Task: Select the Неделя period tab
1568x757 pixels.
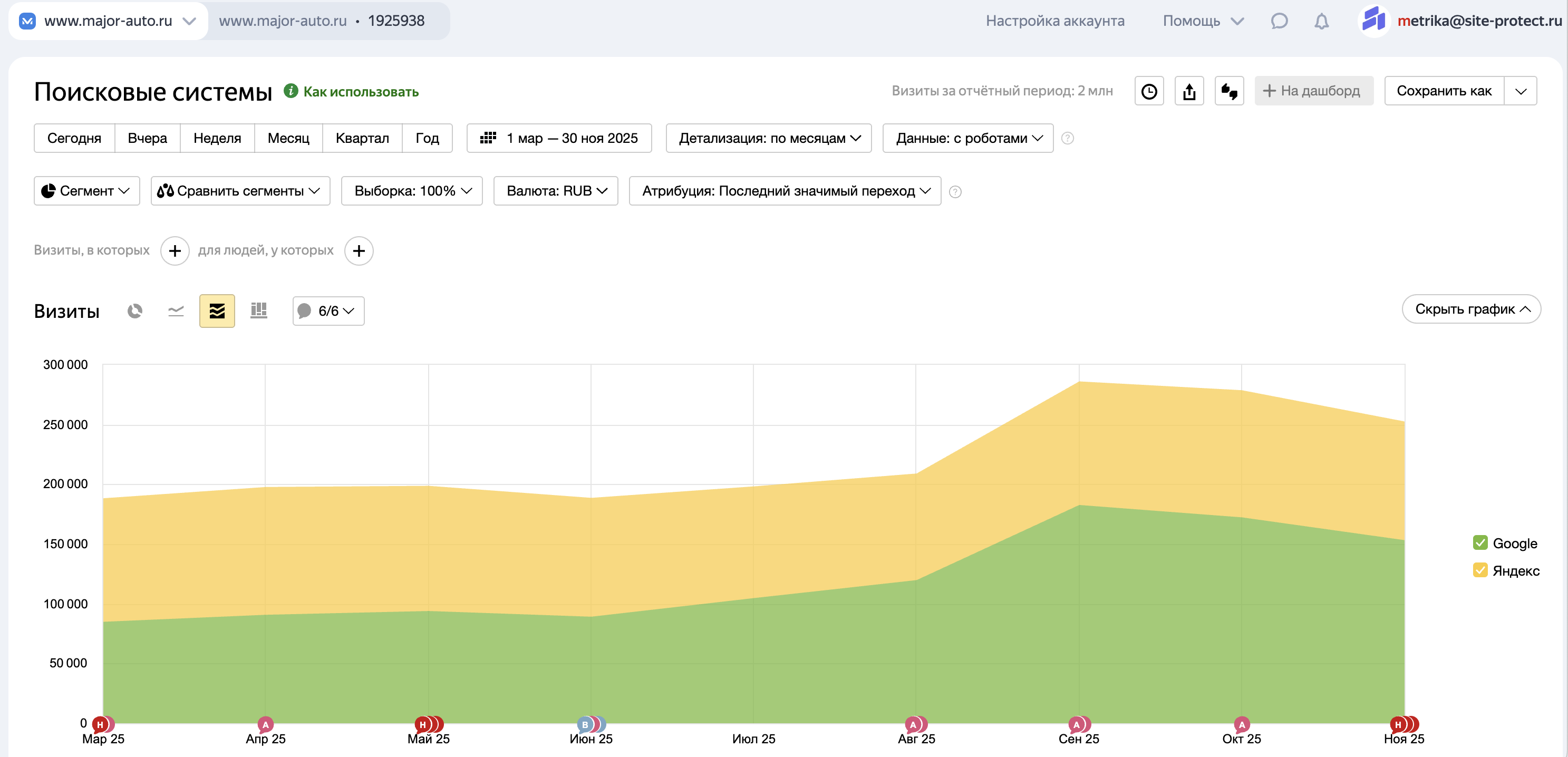Action: [217, 138]
